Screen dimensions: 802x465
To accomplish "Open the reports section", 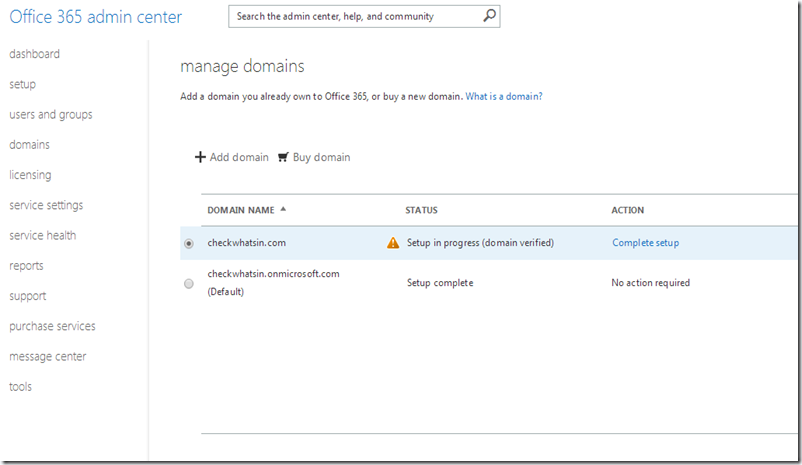I will coord(26,266).
